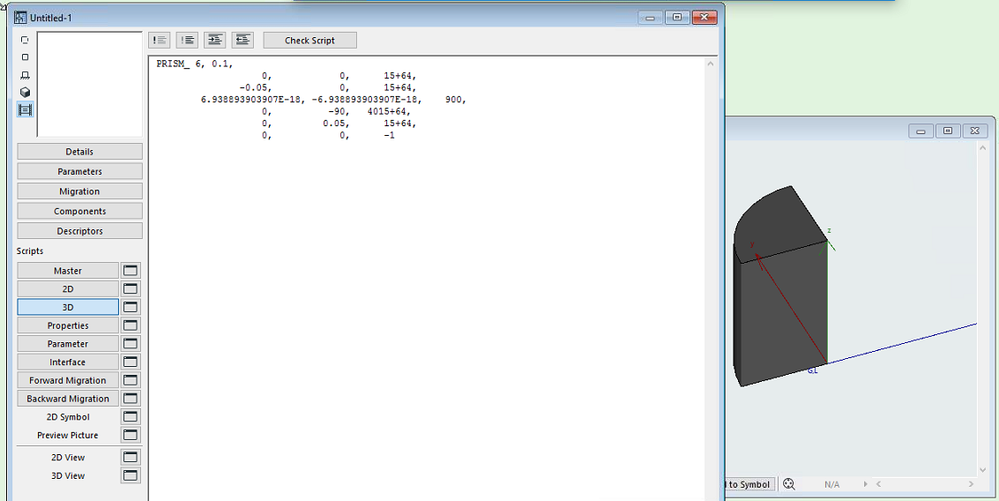Open the Components section
The image size is (999, 501).
pyautogui.click(x=80, y=211)
